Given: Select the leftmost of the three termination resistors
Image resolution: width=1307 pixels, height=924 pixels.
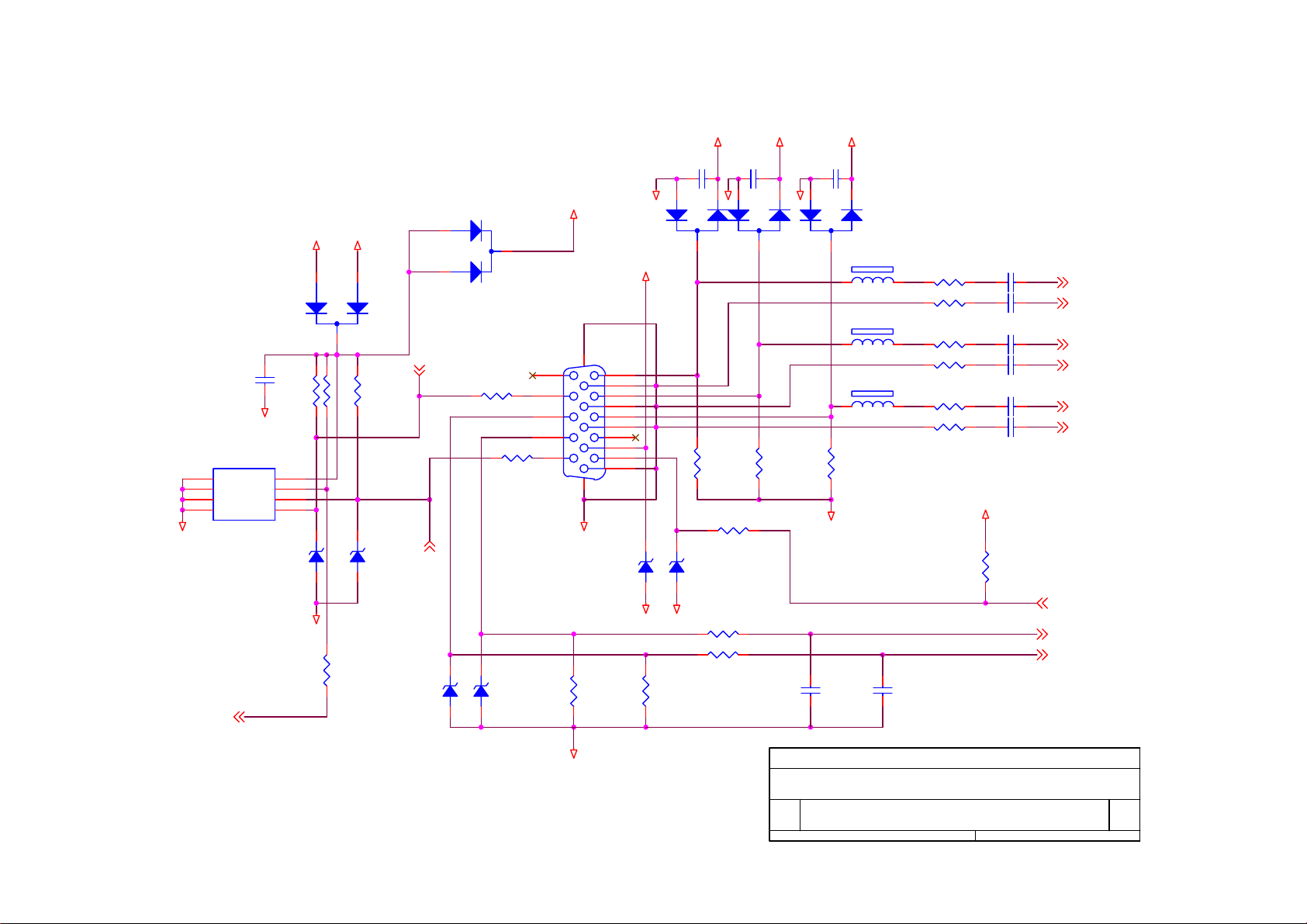Looking at the screenshot, I should [697, 464].
